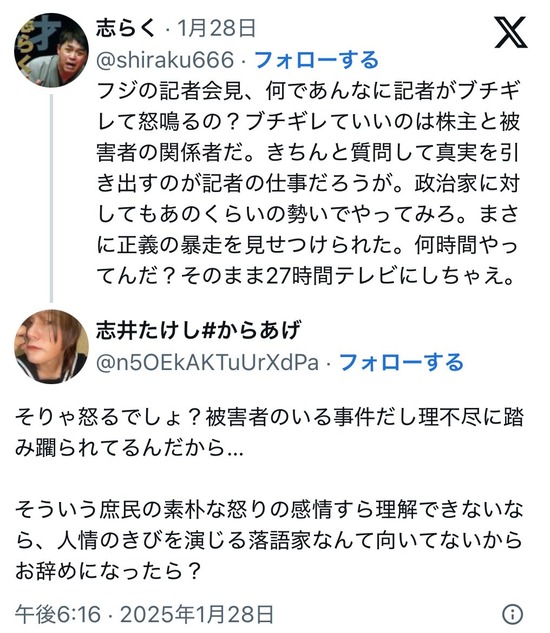This screenshot has height=633, width=550.
Task: Click the reply paragraph starting そりゃ怒るでしょ
Action: (269, 432)
